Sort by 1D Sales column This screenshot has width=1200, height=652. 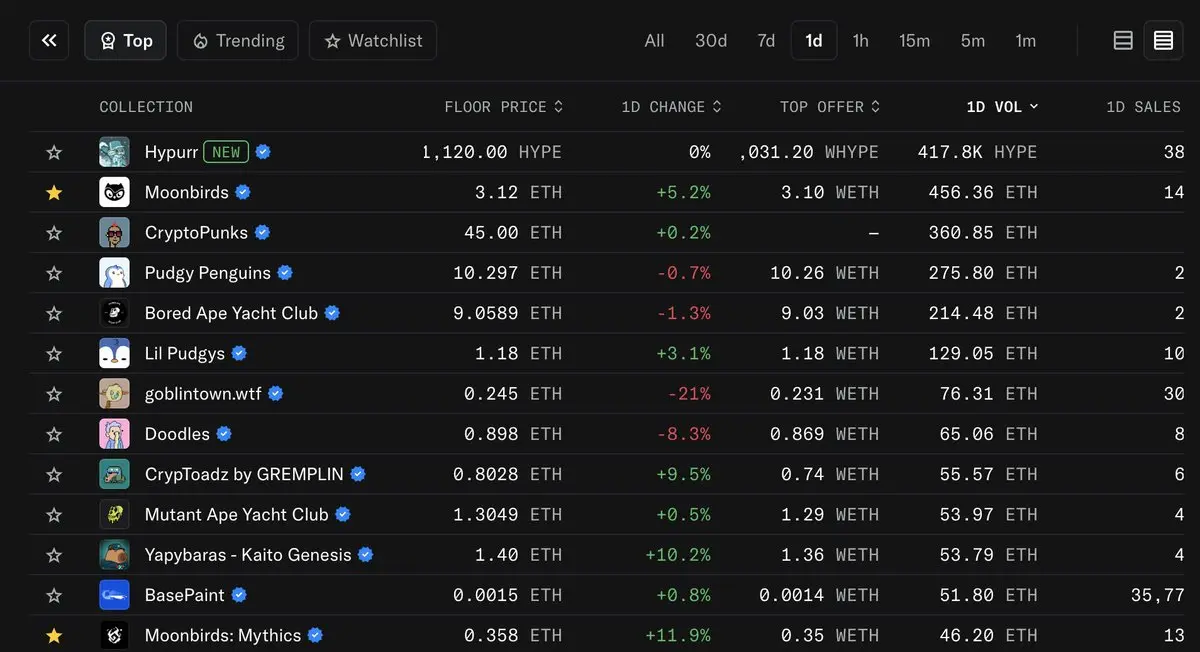[1143, 107]
